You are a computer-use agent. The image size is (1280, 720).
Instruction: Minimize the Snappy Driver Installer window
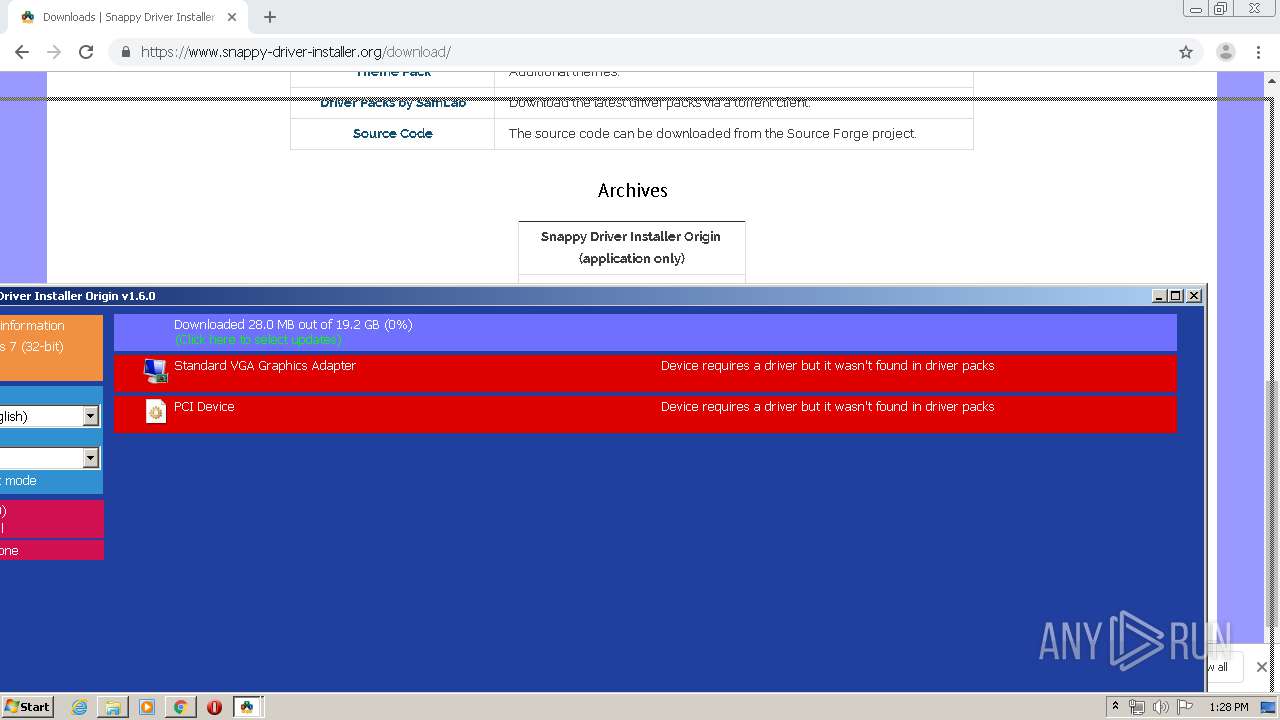tap(1159, 296)
